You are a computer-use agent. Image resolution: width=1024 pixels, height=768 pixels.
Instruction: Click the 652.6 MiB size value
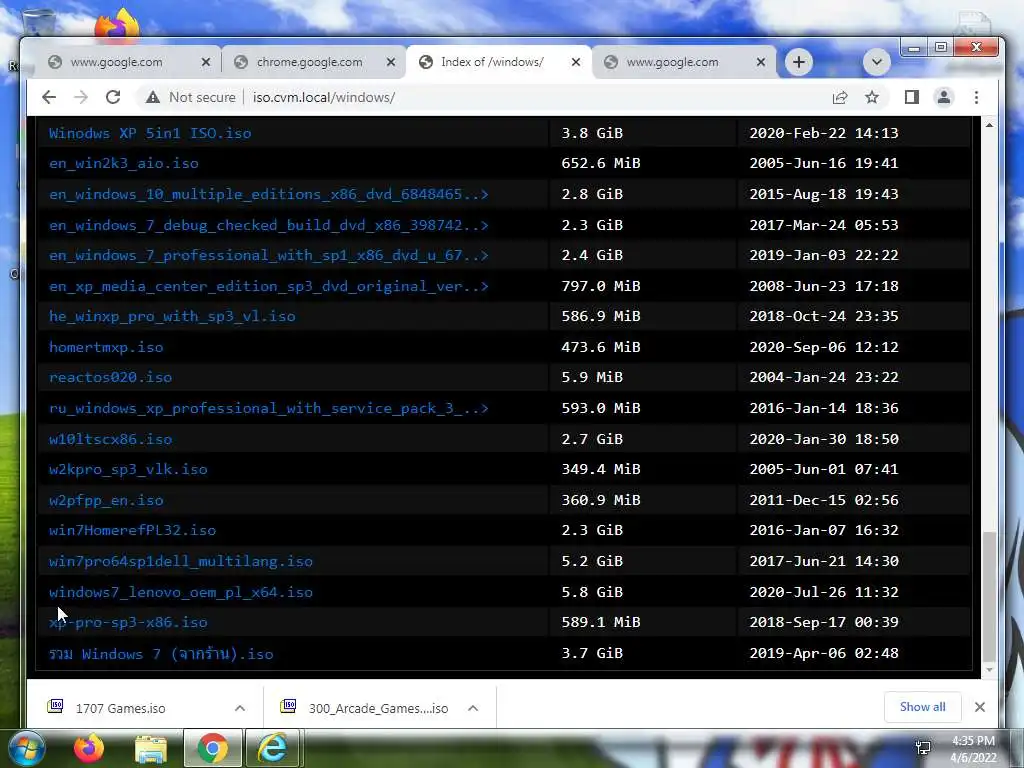point(601,163)
